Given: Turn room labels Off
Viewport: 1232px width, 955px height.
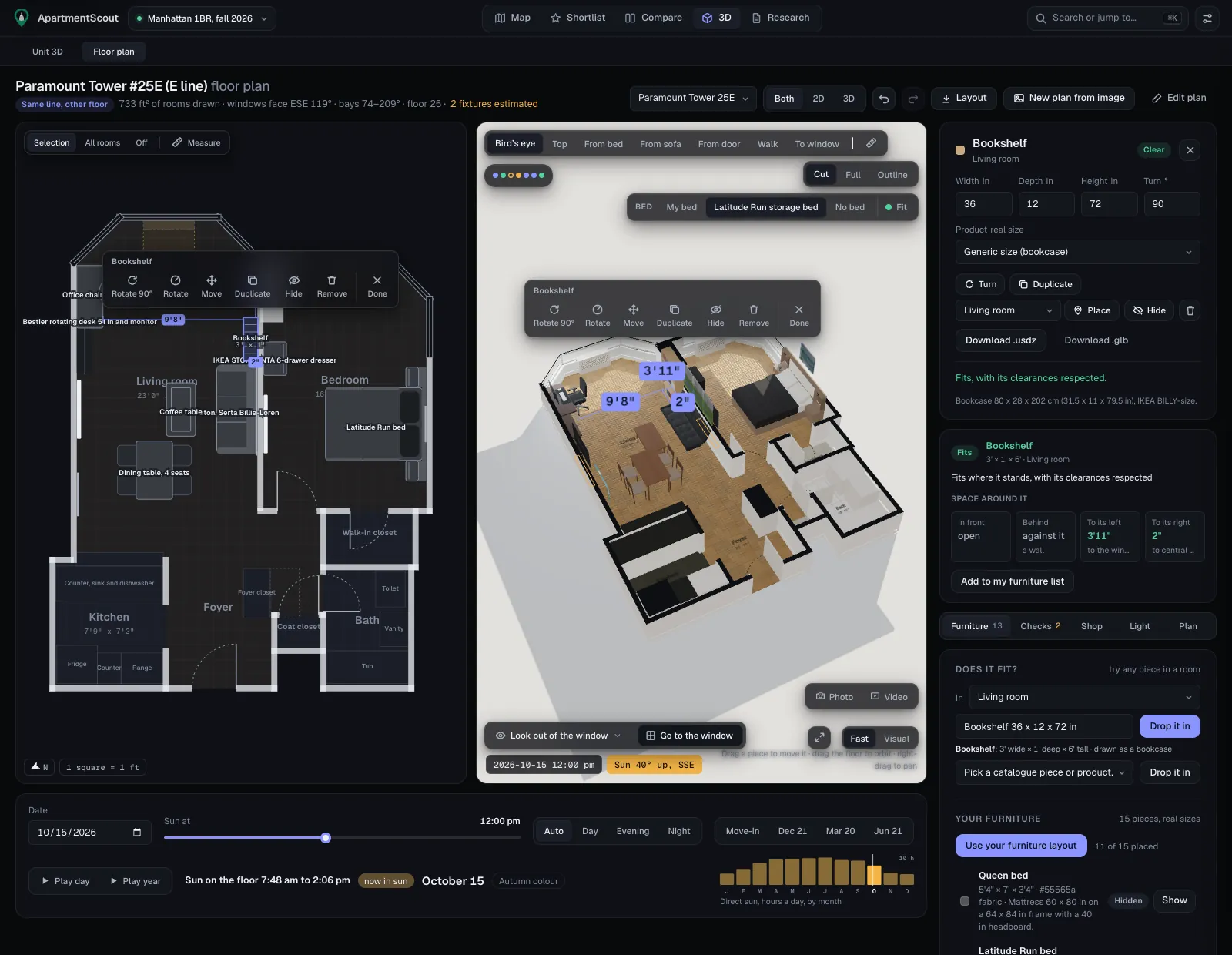Looking at the screenshot, I should (x=142, y=142).
